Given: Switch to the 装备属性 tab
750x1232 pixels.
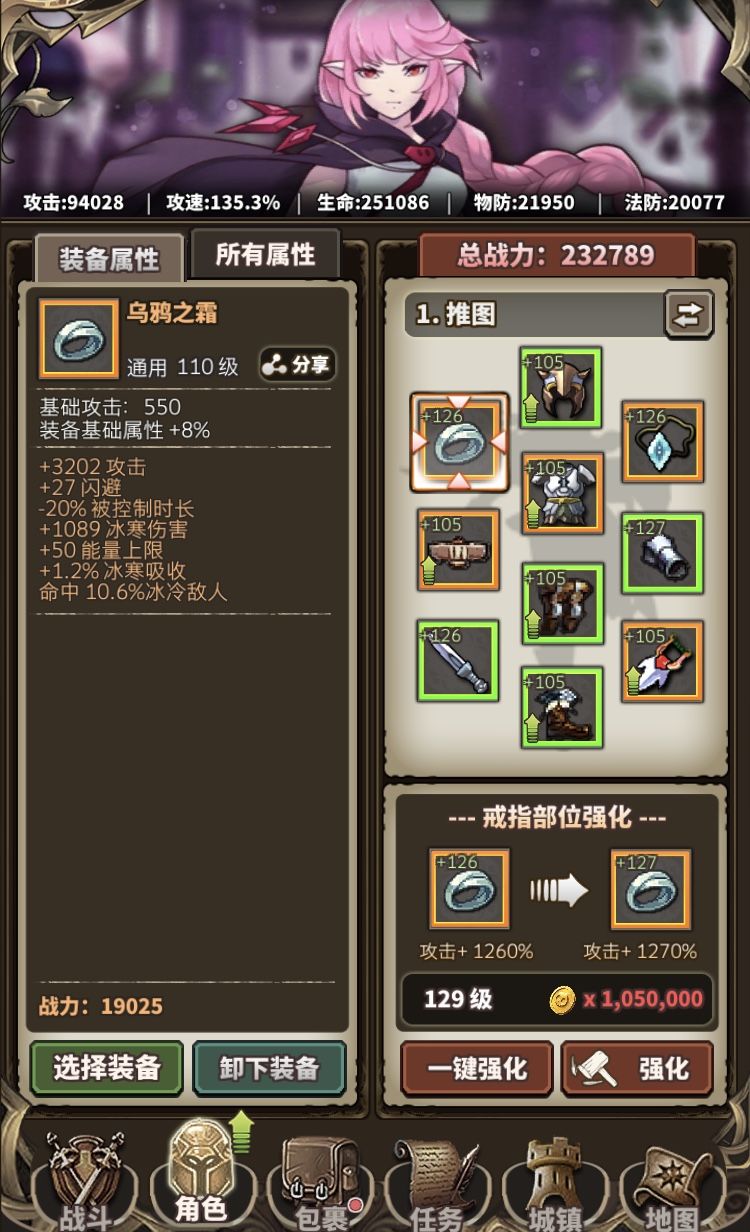Looking at the screenshot, I should (109, 259).
